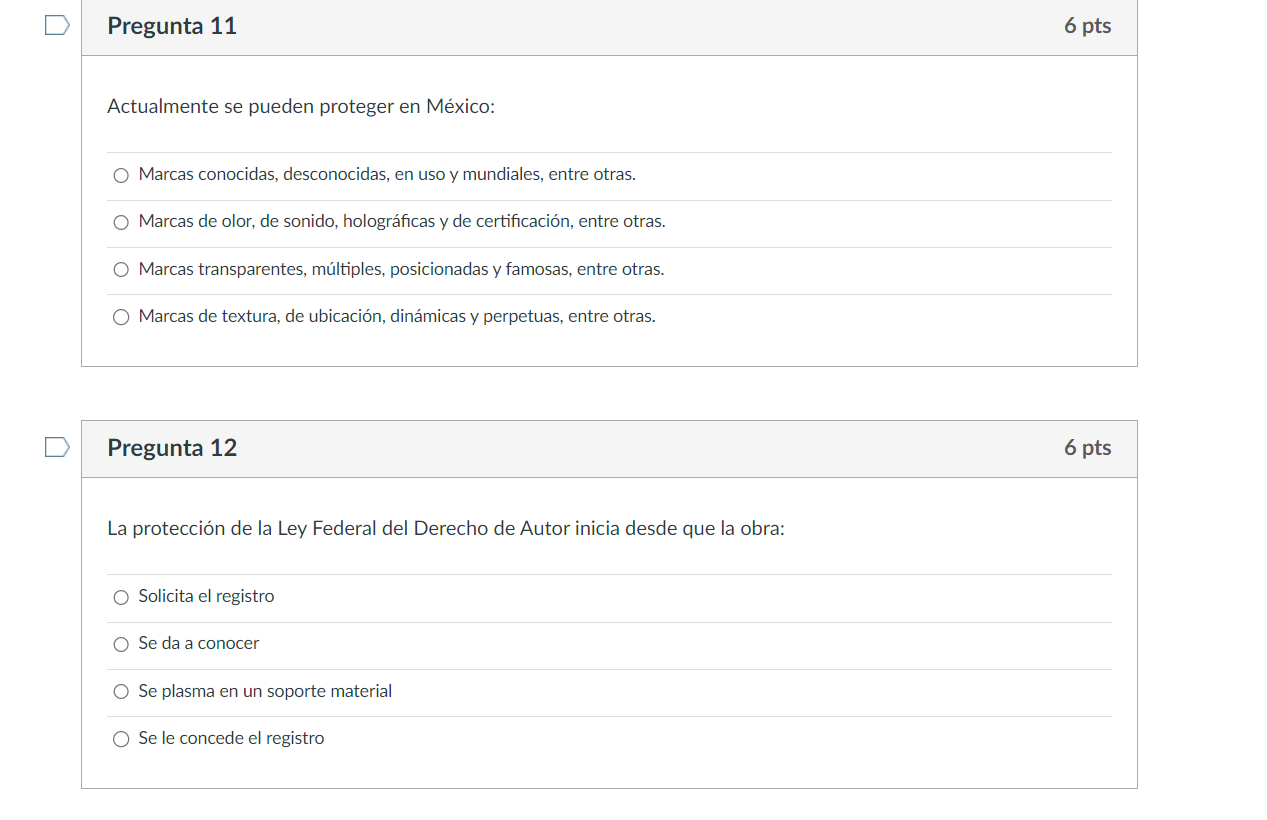Click the Ley Federal del Derecho de Autor prompt
1267x820 pixels.
[446, 528]
